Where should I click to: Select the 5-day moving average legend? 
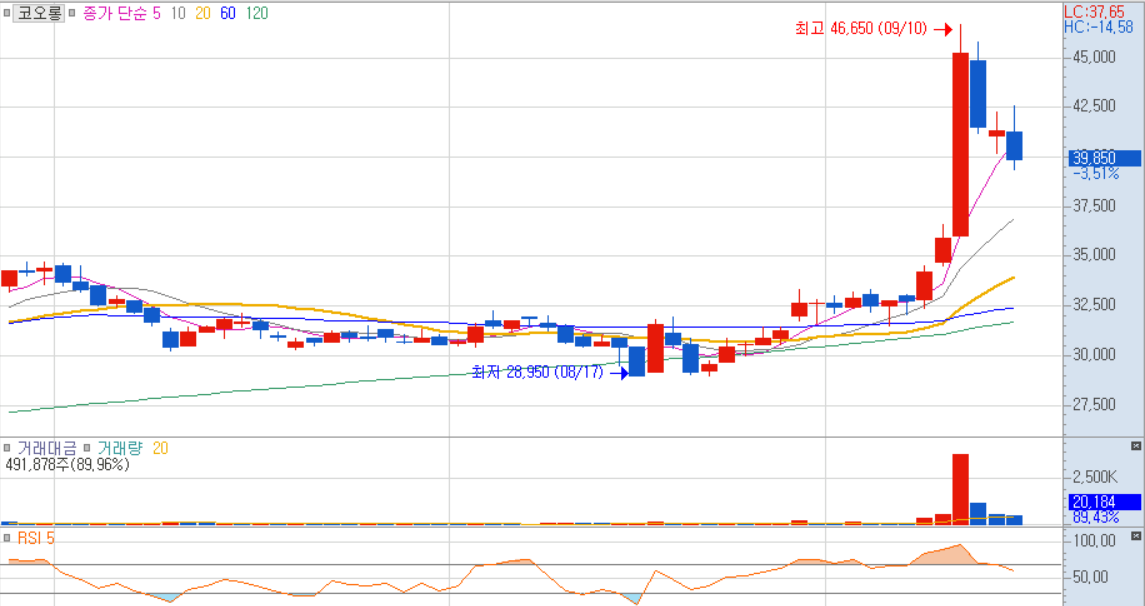157,13
